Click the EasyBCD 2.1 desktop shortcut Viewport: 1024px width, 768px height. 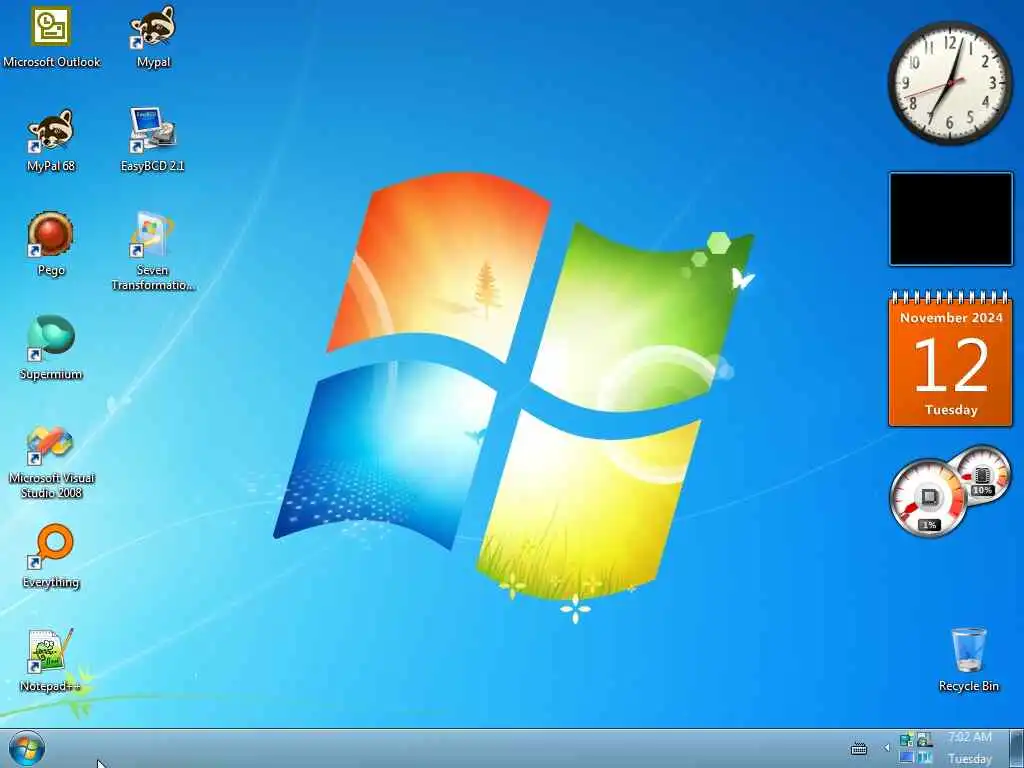(x=153, y=140)
